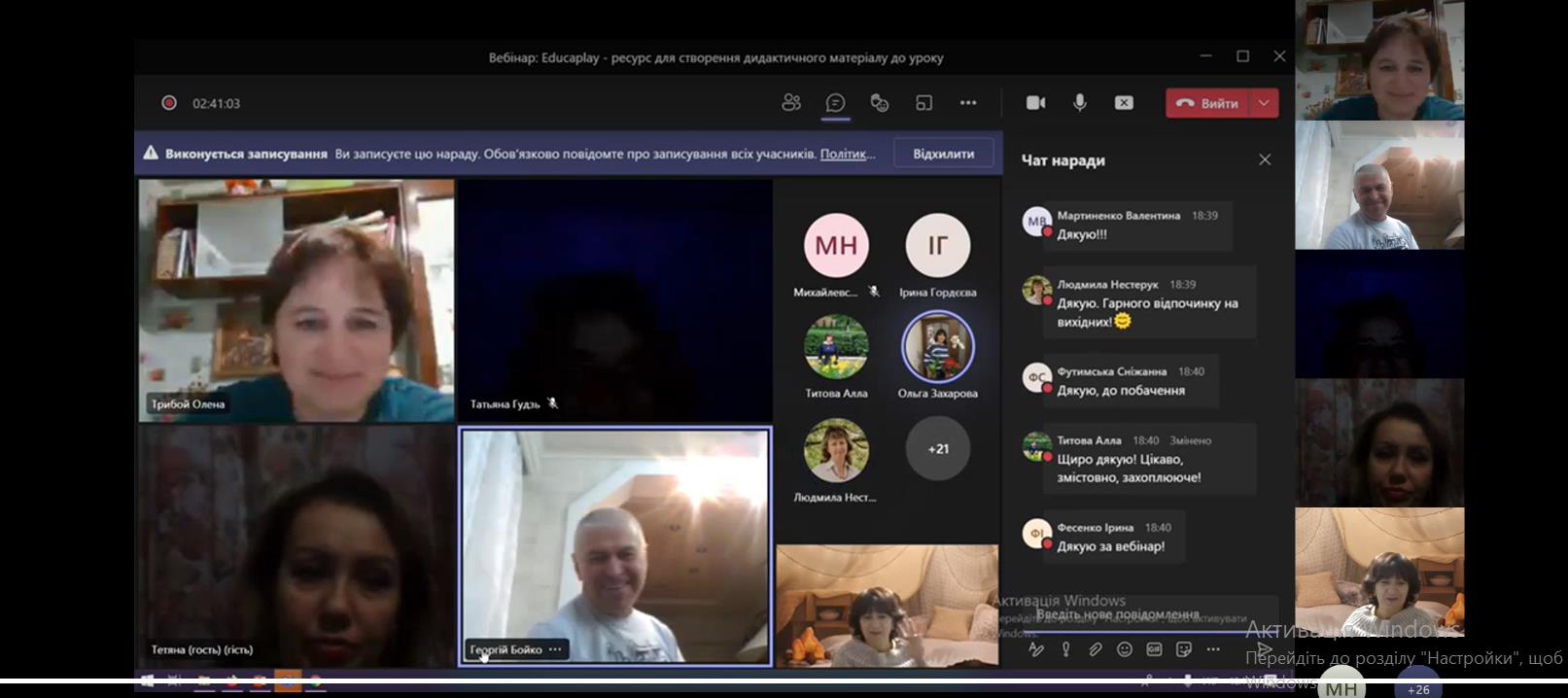Click the Вийти leave button
The image size is (1568, 698).
tap(1207, 103)
